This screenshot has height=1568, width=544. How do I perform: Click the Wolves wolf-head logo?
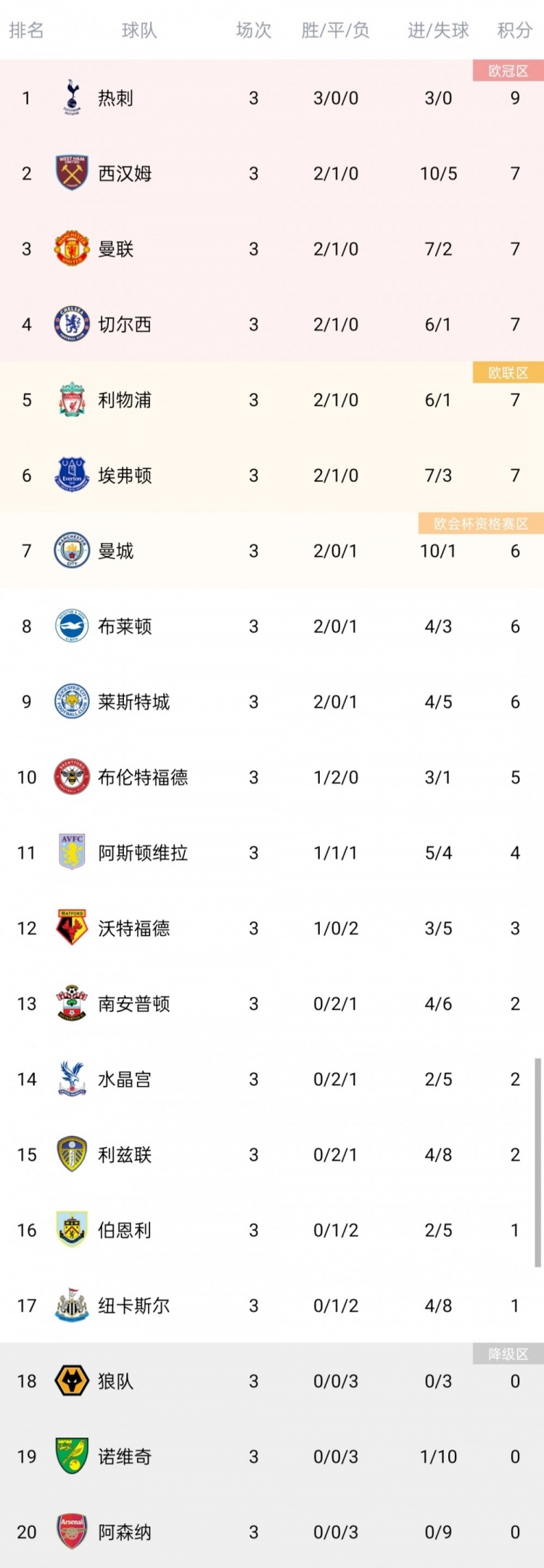tap(72, 1381)
